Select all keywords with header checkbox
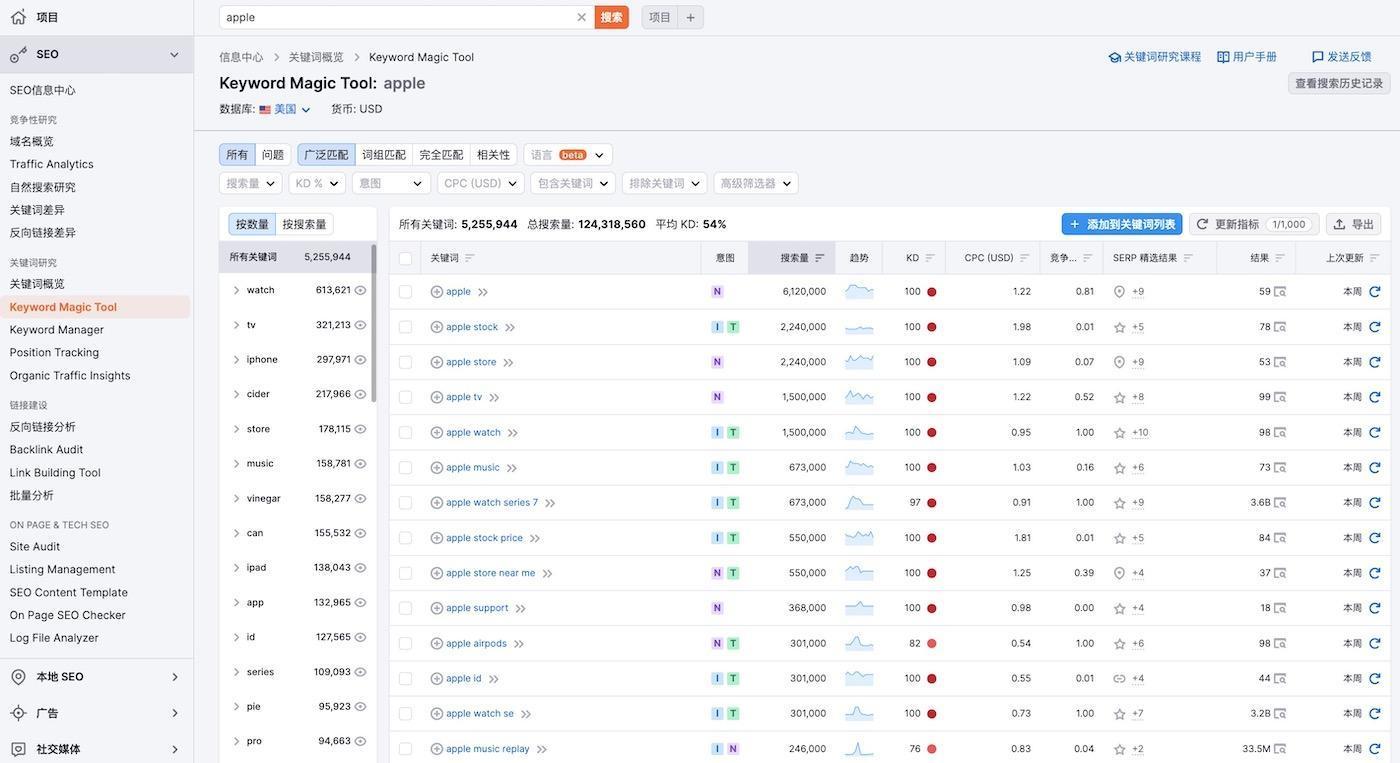The height and width of the screenshot is (763, 1400). point(405,258)
